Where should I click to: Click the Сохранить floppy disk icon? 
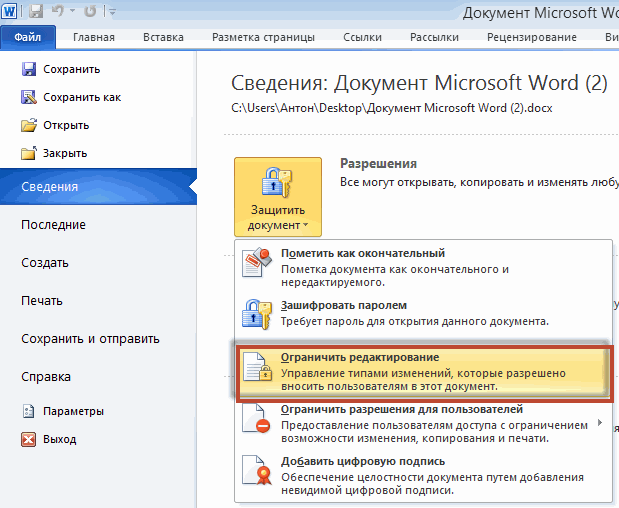tap(28, 69)
